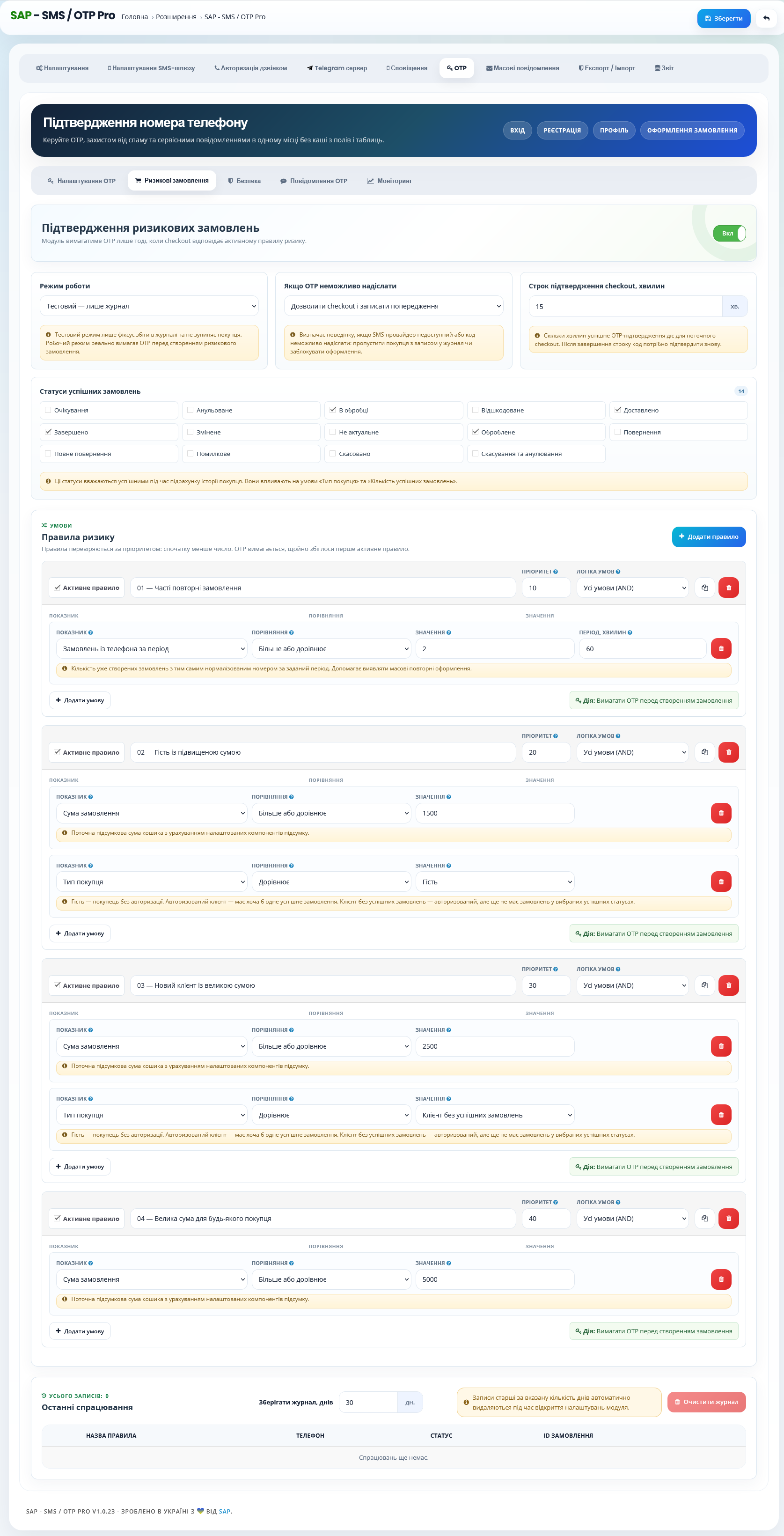Click the Очистити журнал button
The image size is (784, 1536).
pyautogui.click(x=706, y=1402)
